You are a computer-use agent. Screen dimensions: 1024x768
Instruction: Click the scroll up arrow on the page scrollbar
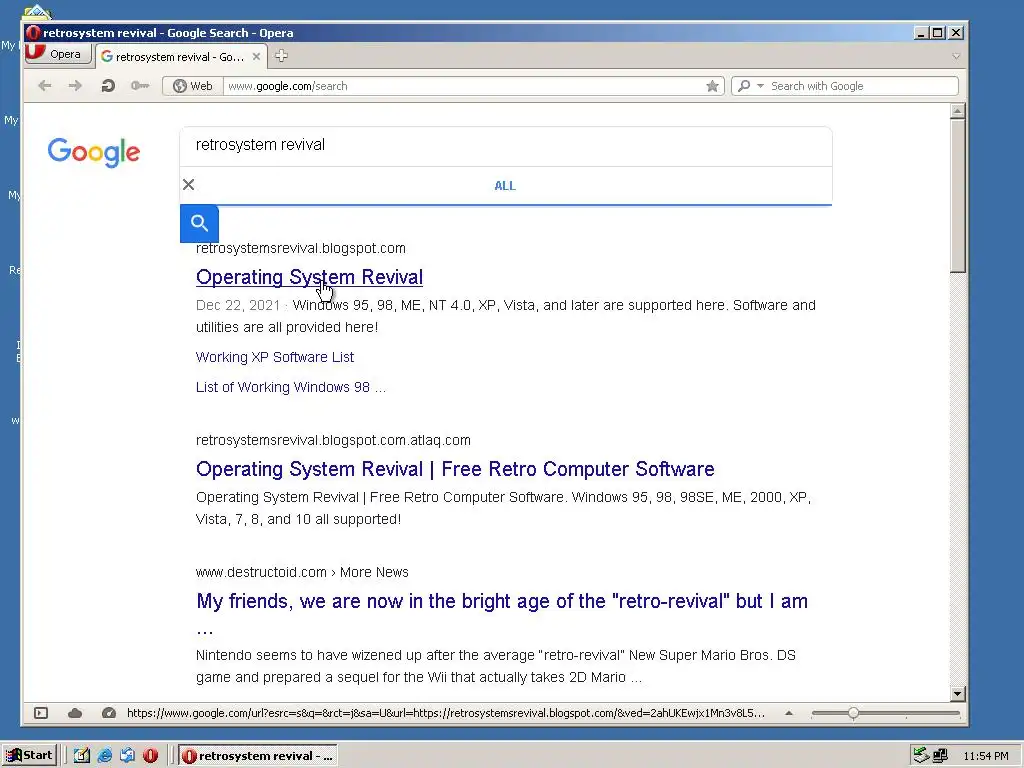pos(957,110)
